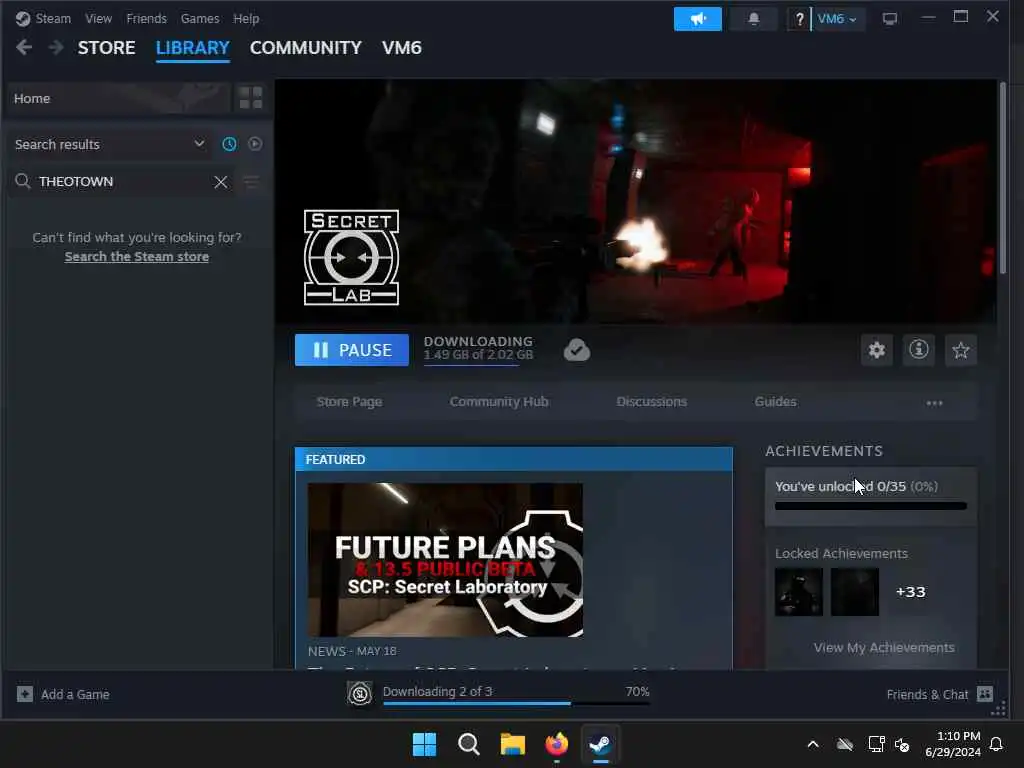Follow the Search the Steam store link

(x=136, y=257)
